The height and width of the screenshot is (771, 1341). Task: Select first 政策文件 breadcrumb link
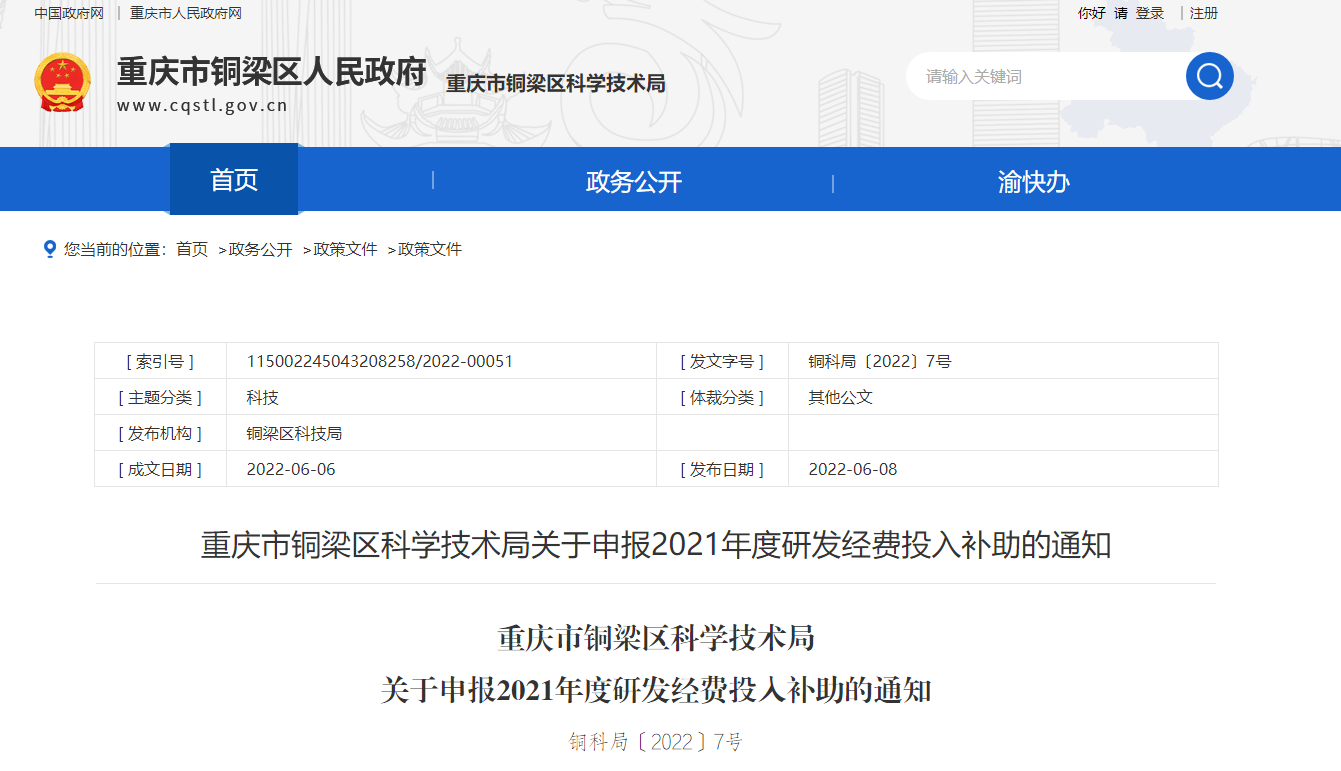pos(345,249)
